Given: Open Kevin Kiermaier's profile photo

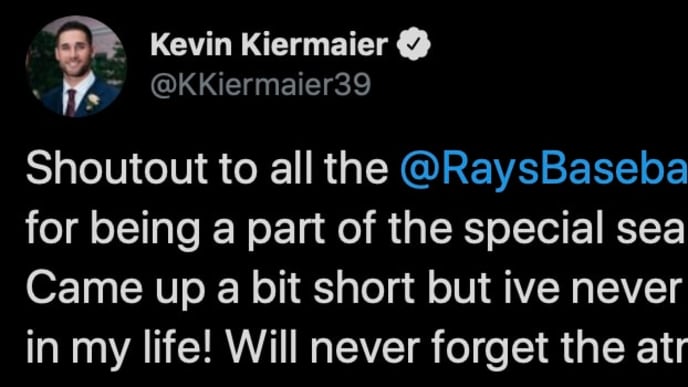Looking at the screenshot, I should (x=76, y=66).
